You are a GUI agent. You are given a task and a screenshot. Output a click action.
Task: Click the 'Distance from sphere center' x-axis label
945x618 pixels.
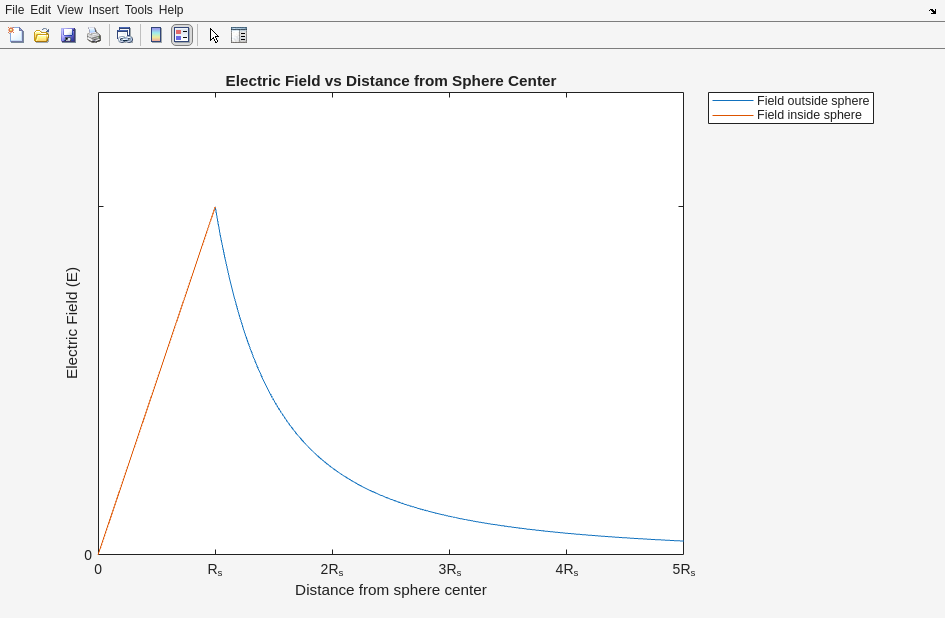coord(390,590)
